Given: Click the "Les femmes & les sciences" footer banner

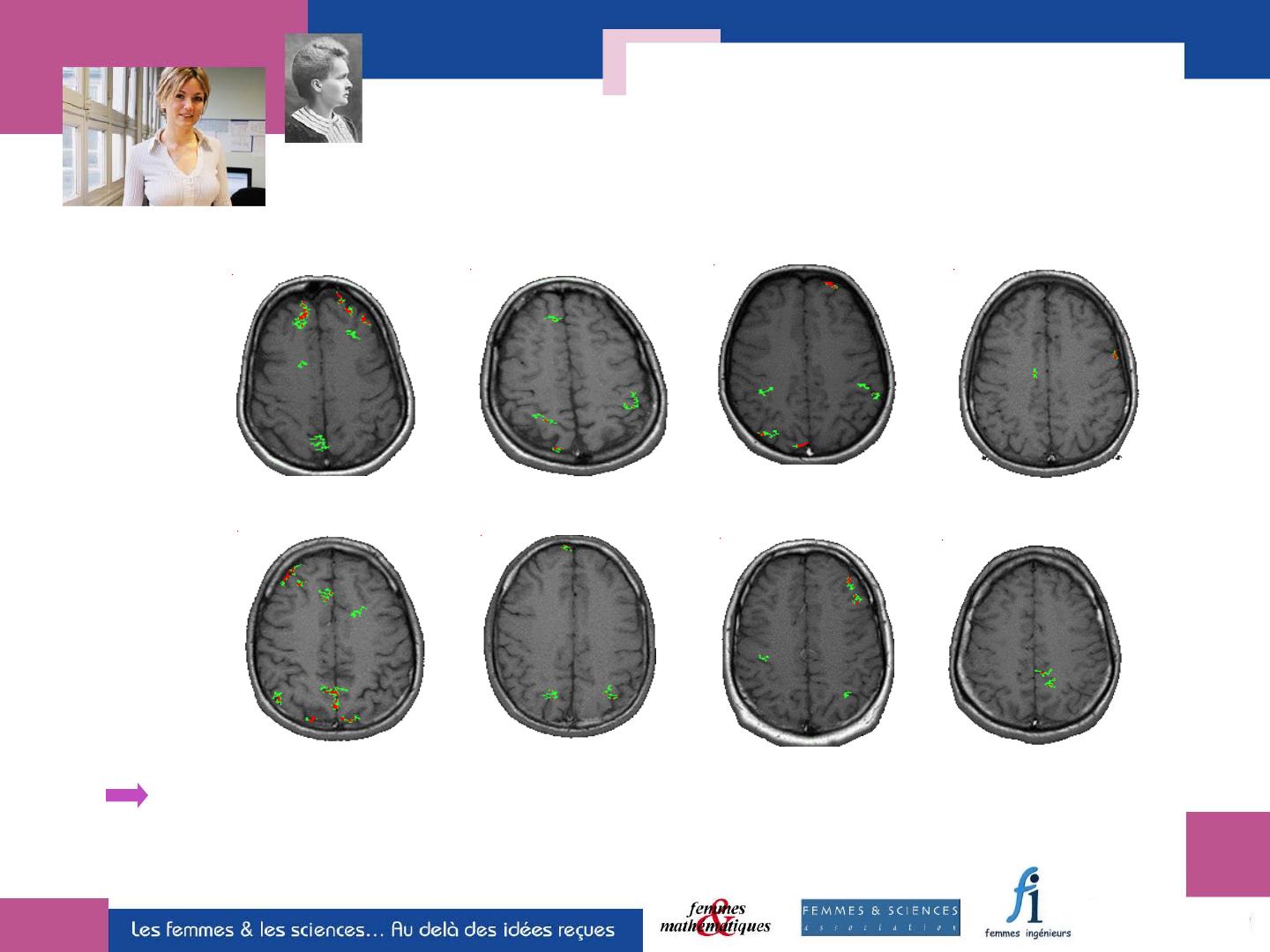Looking at the screenshot, I should (375, 930).
